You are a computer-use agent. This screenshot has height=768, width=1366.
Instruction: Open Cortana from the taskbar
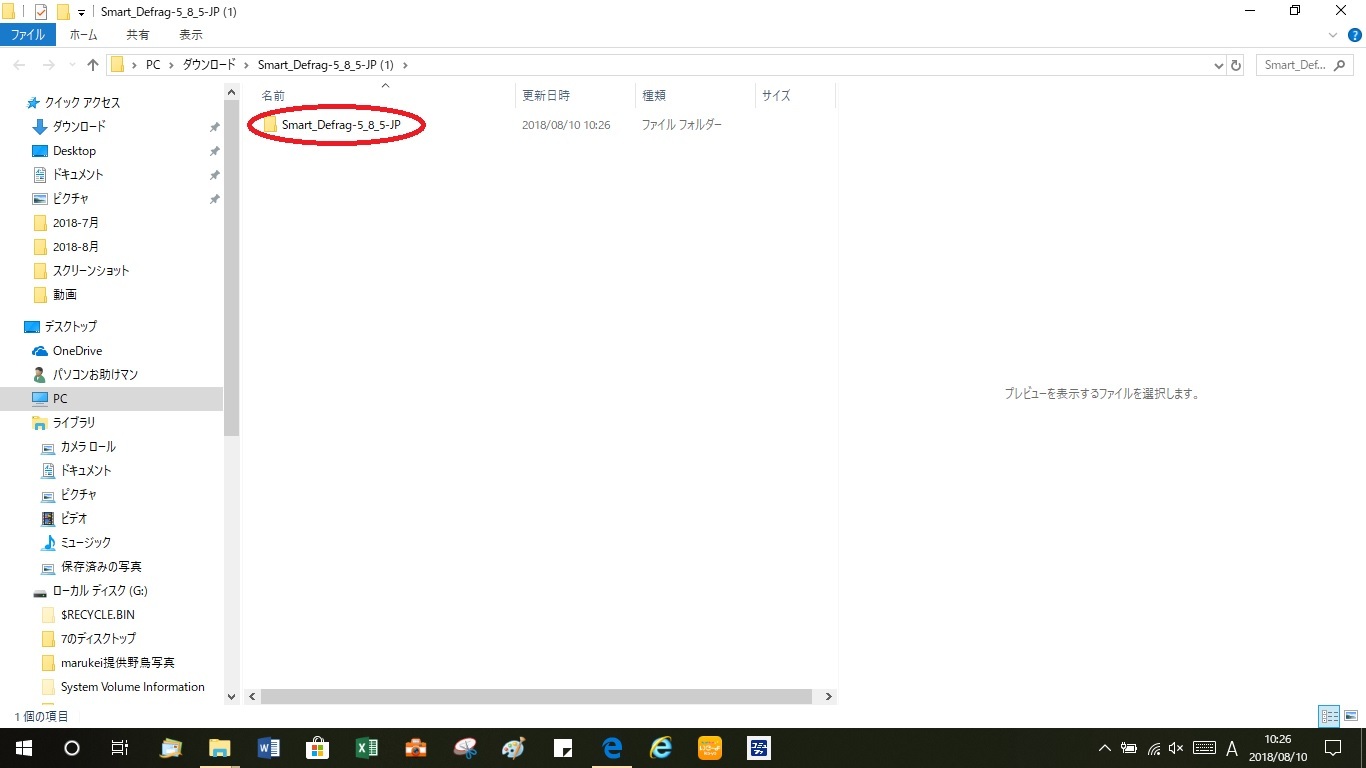click(72, 748)
